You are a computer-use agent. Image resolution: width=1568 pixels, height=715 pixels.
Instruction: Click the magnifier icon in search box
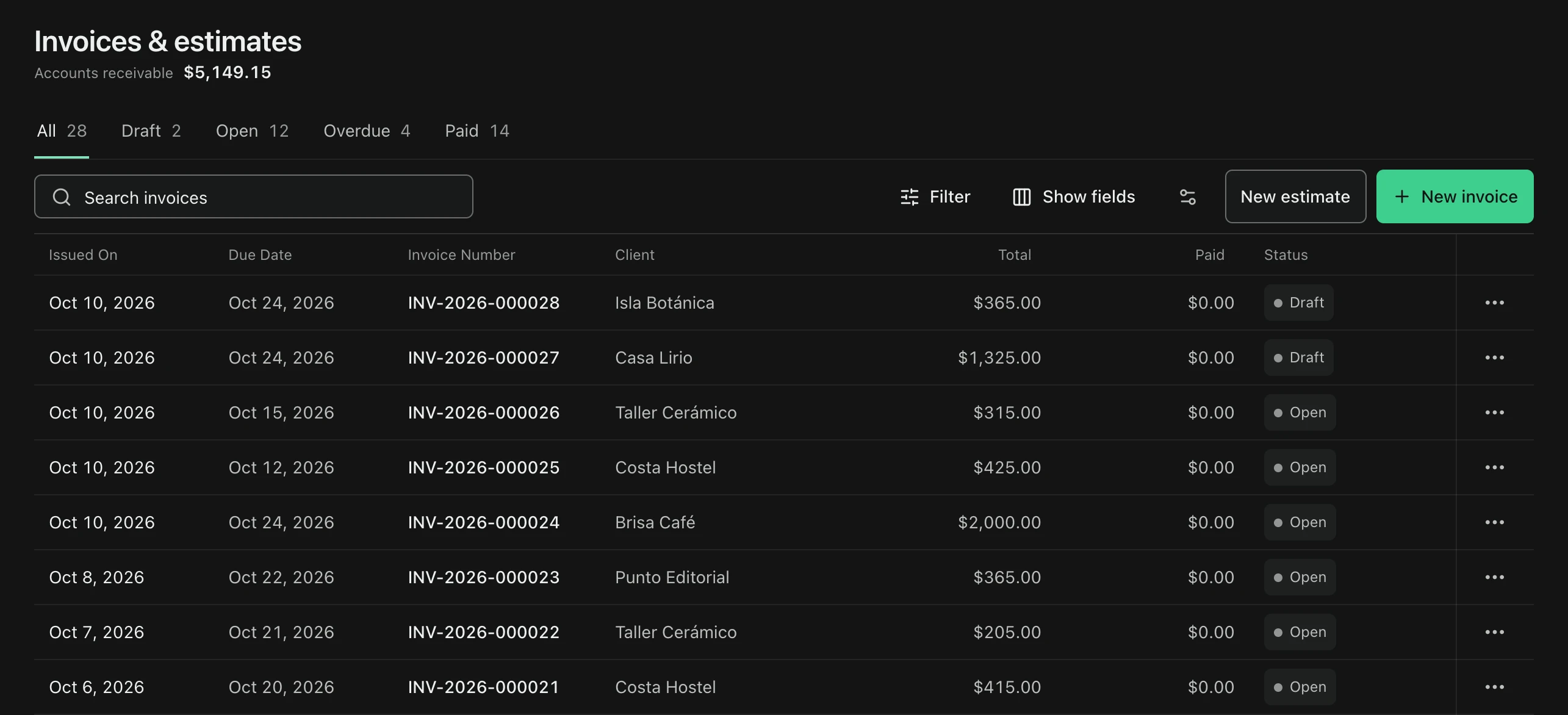[x=62, y=197]
